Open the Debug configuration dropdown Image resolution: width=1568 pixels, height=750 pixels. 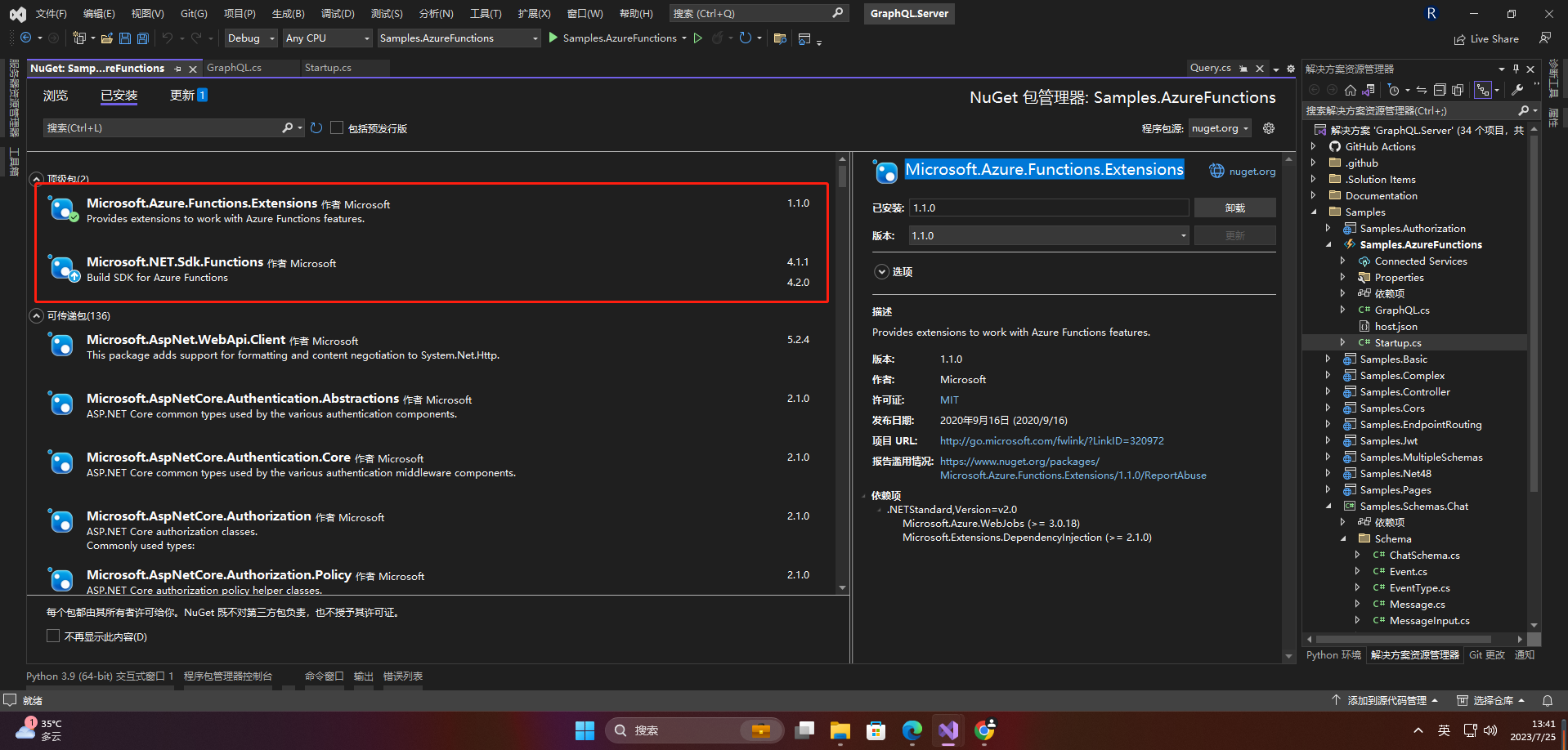pyautogui.click(x=251, y=38)
